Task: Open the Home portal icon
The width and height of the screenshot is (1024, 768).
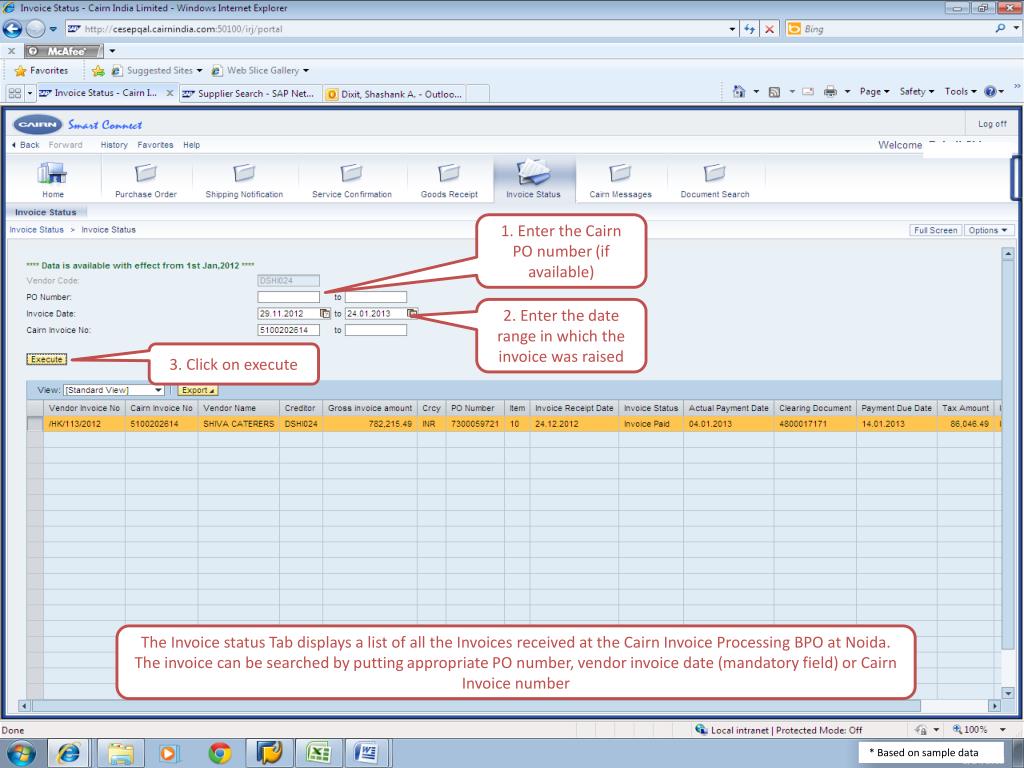Action: (52, 174)
